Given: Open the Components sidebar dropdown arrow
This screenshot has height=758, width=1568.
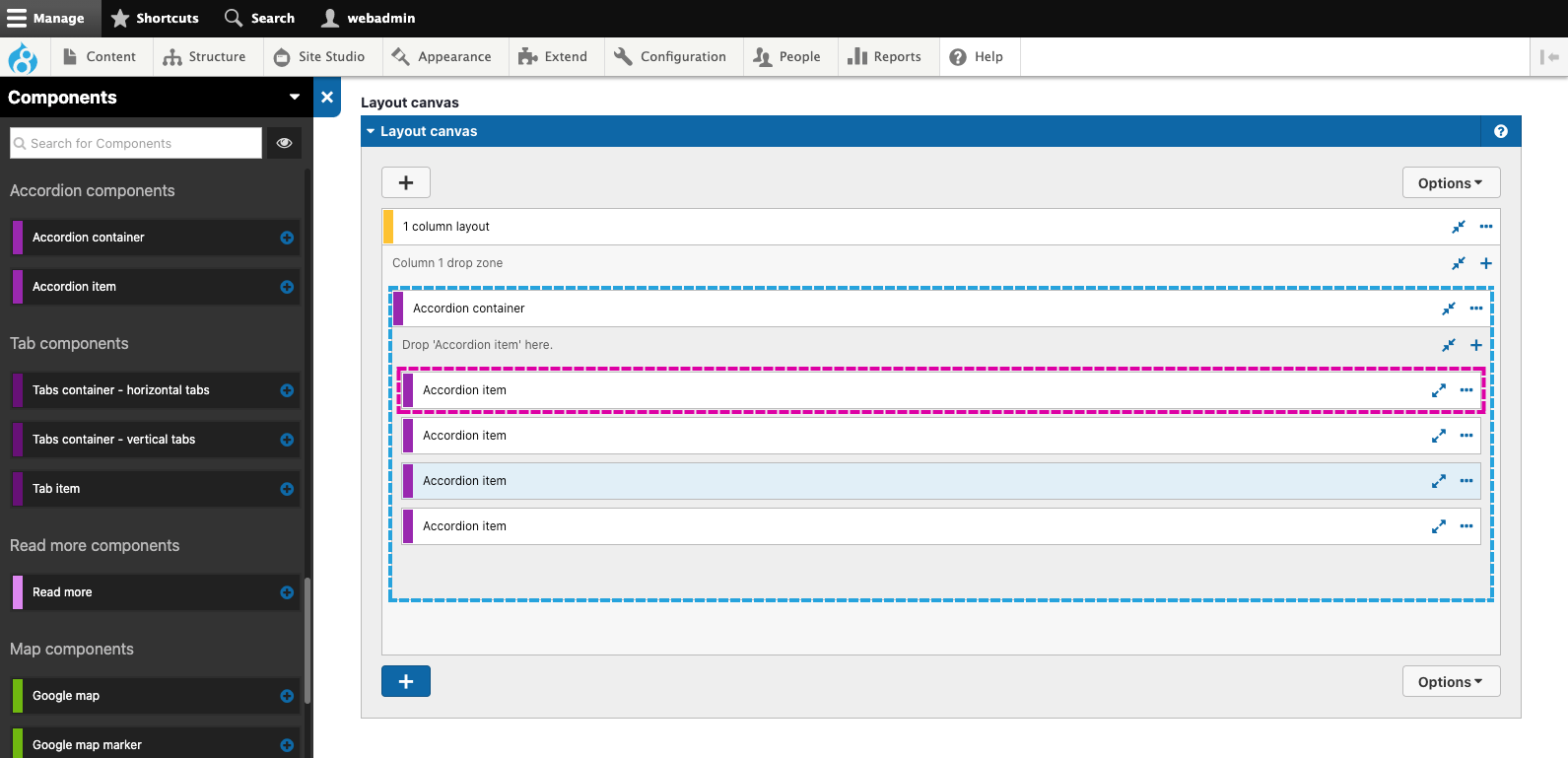Looking at the screenshot, I should [294, 97].
